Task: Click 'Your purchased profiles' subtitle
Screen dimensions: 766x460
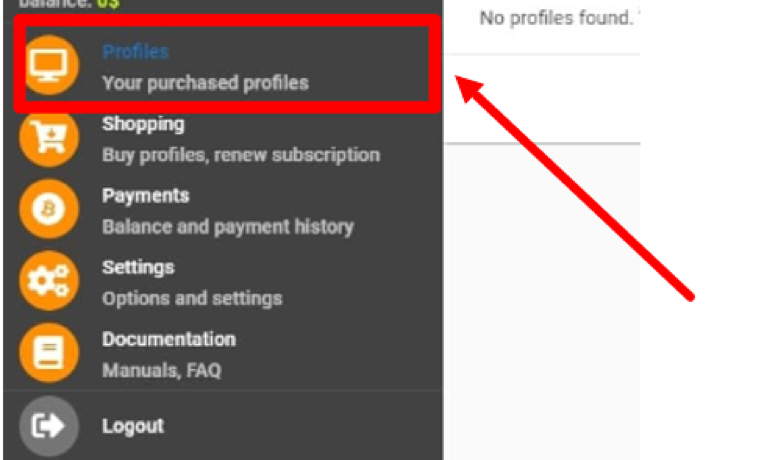Action: tap(206, 83)
